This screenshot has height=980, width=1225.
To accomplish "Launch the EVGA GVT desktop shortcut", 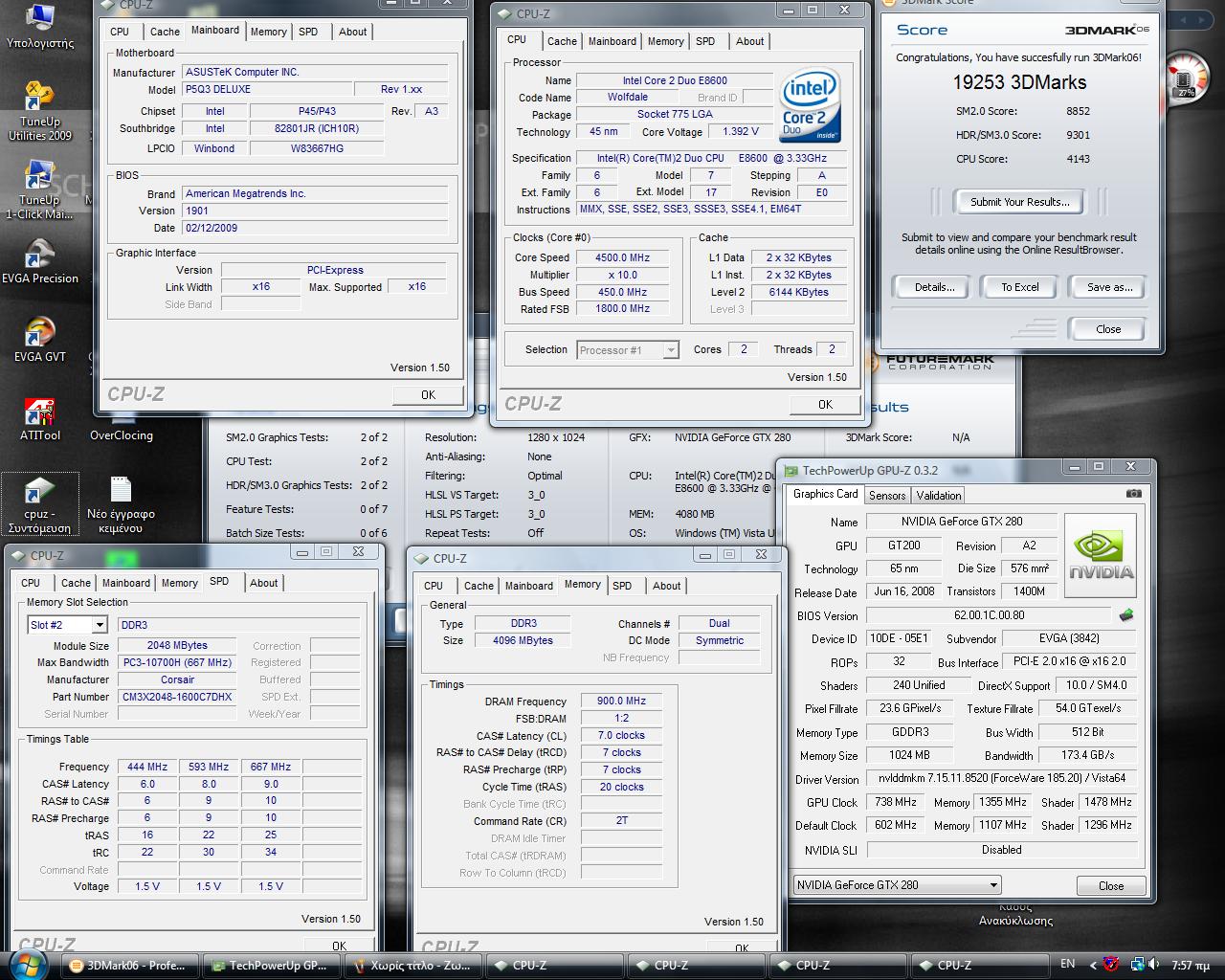I will point(40,340).
